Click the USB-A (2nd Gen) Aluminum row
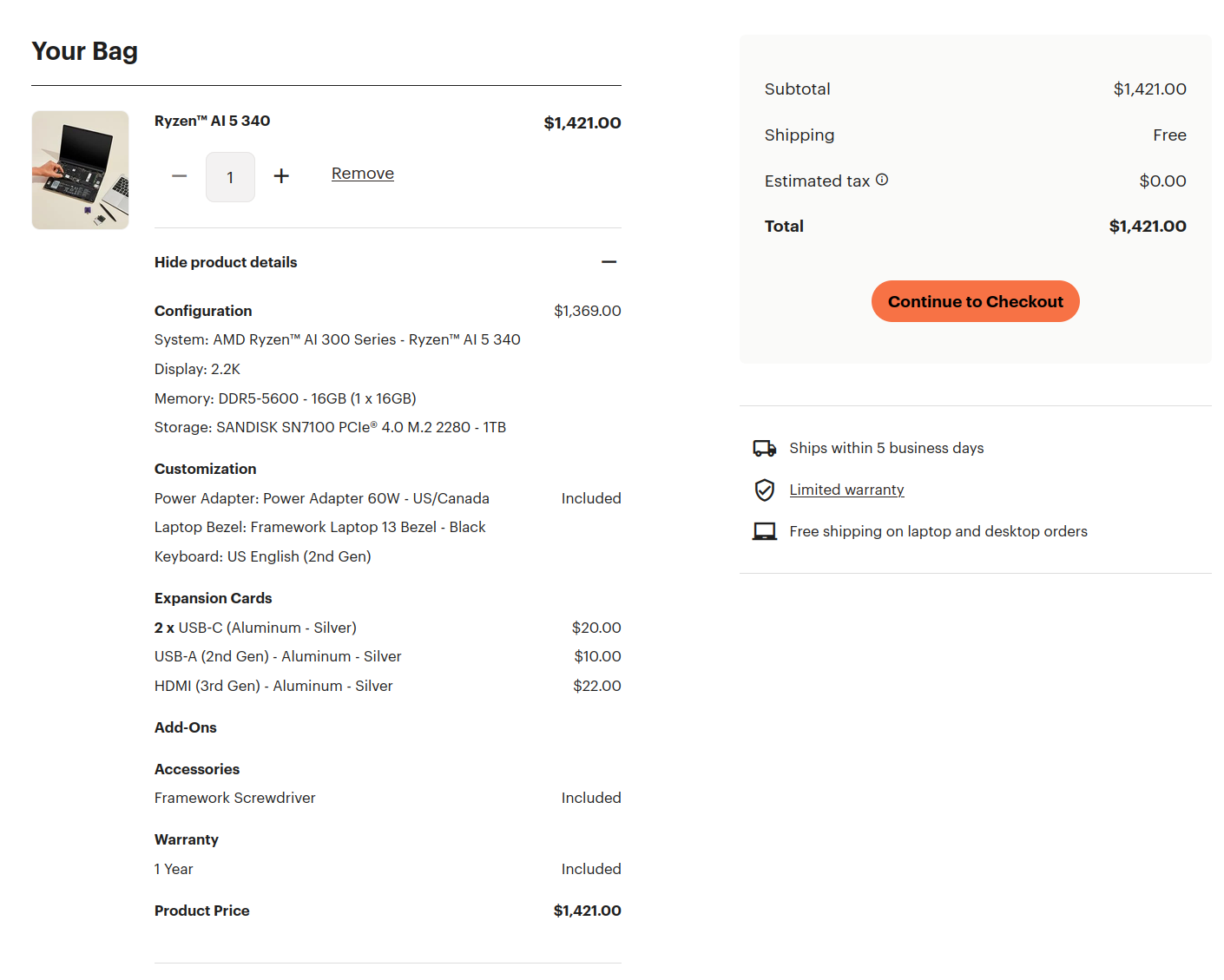1224x980 pixels. (278, 656)
